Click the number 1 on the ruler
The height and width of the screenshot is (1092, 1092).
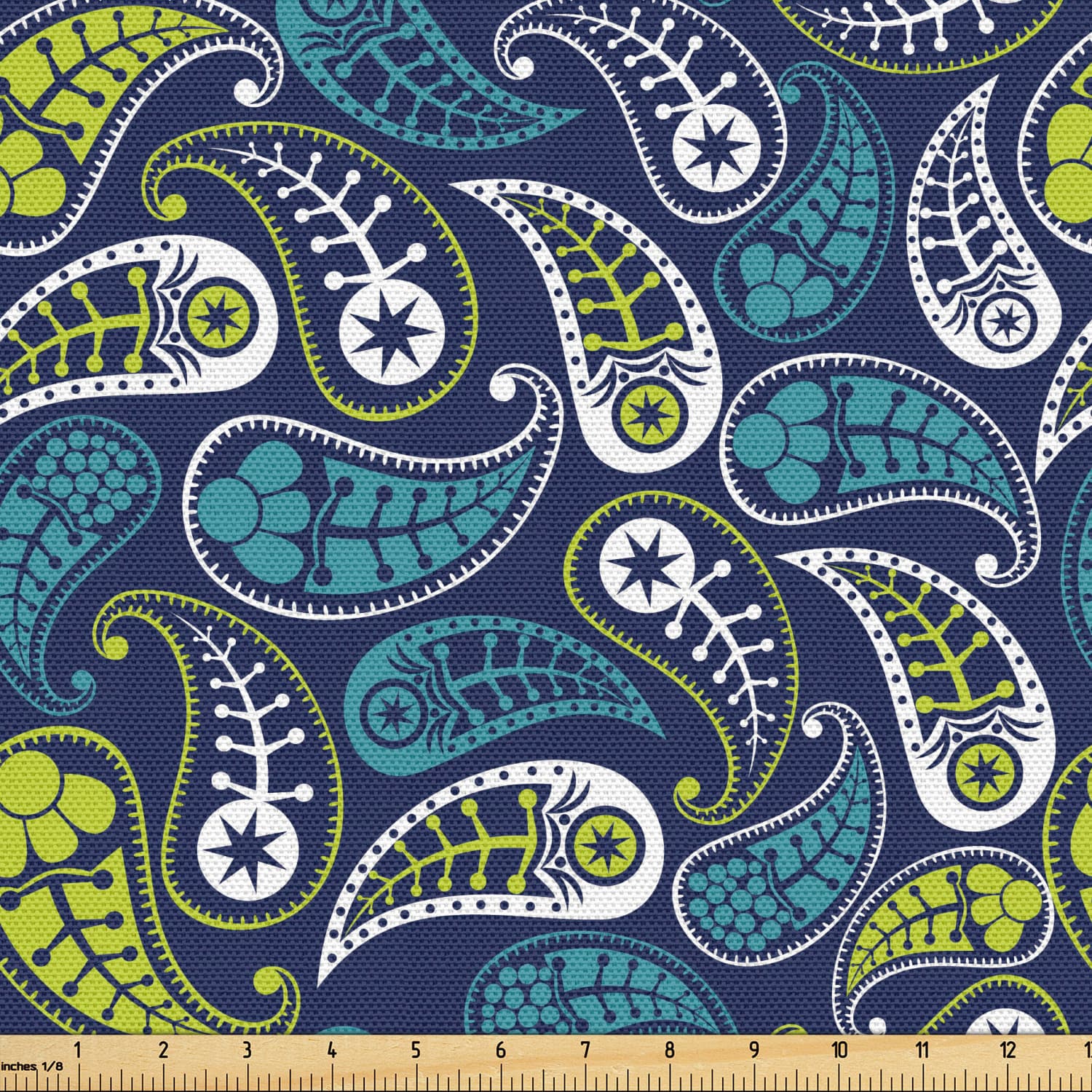pos(78,1050)
